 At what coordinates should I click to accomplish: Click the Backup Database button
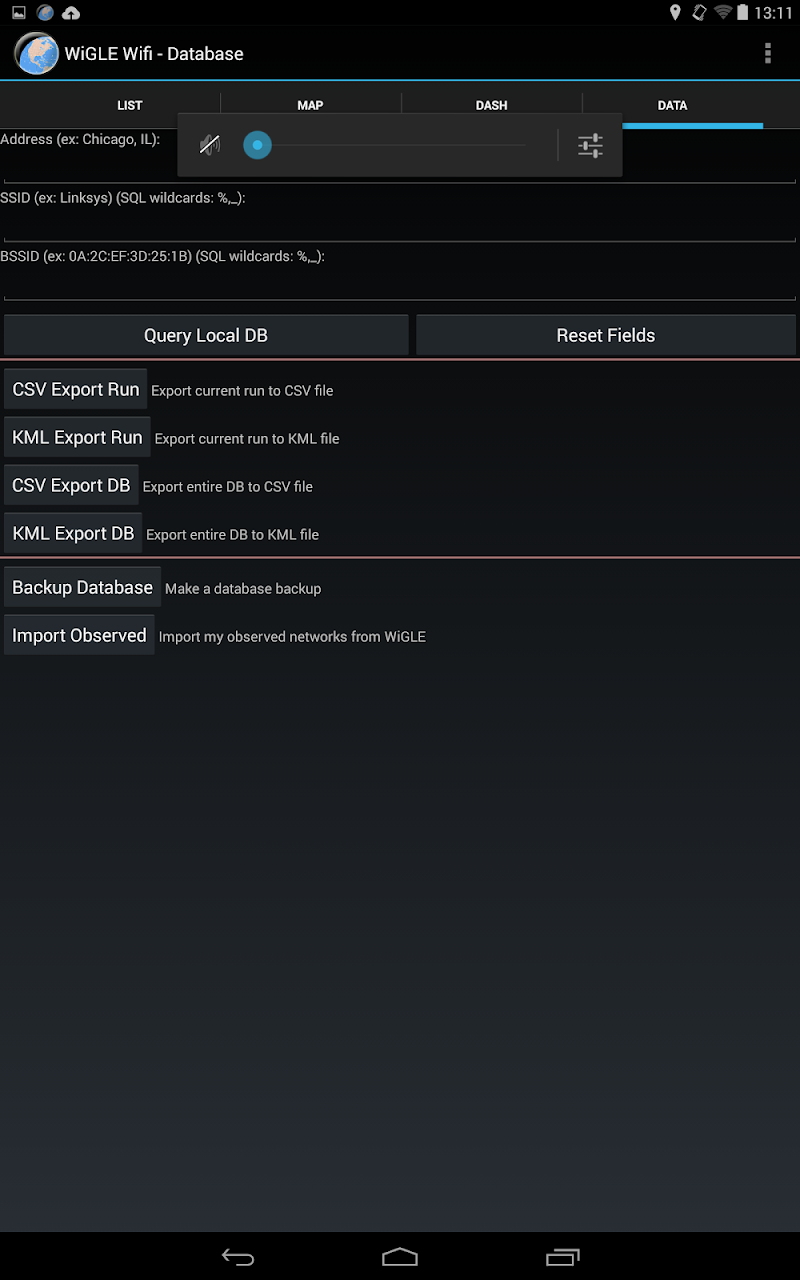pos(82,587)
